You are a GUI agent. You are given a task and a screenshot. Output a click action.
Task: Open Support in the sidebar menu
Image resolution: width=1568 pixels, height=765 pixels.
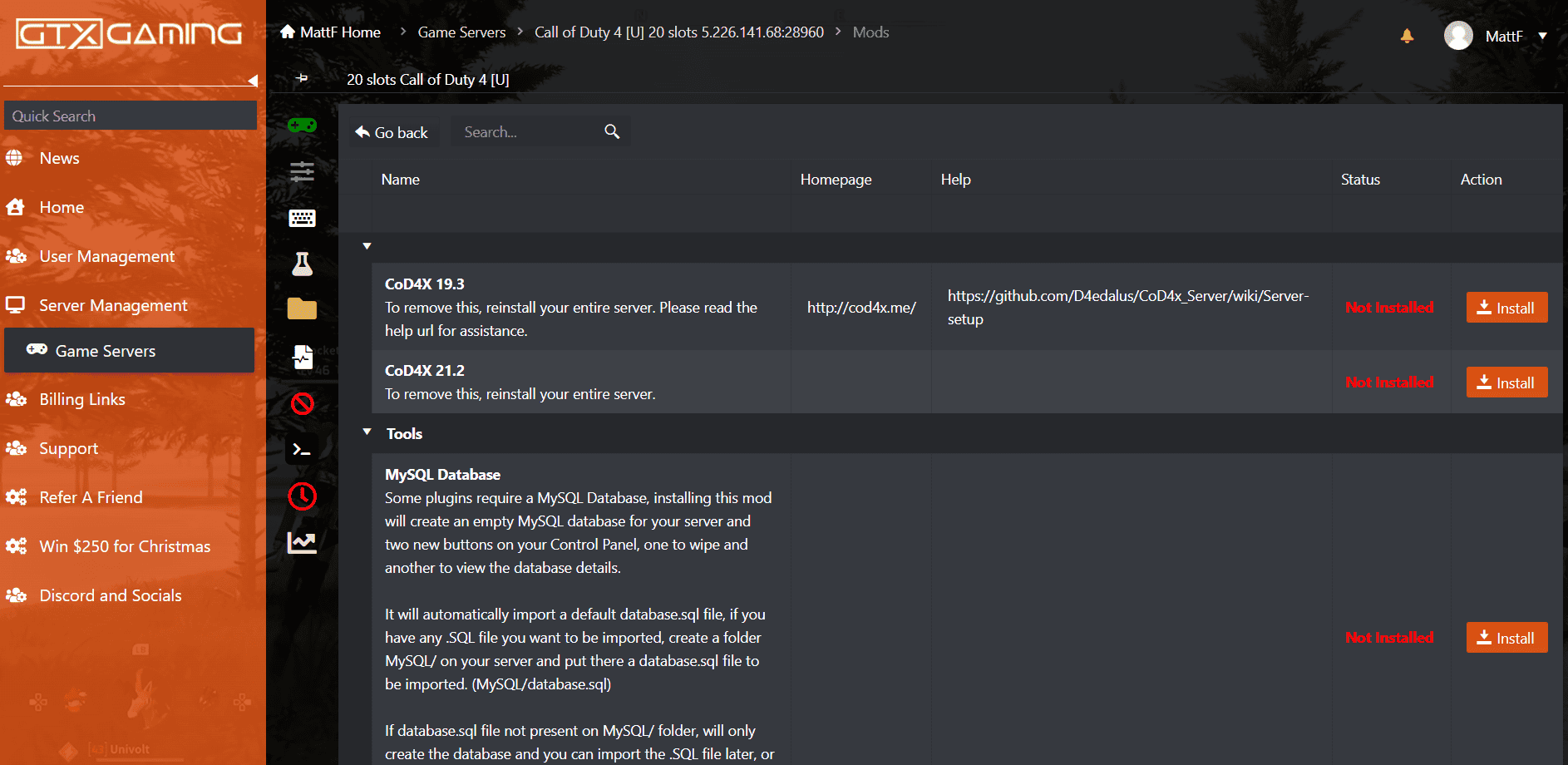click(68, 448)
